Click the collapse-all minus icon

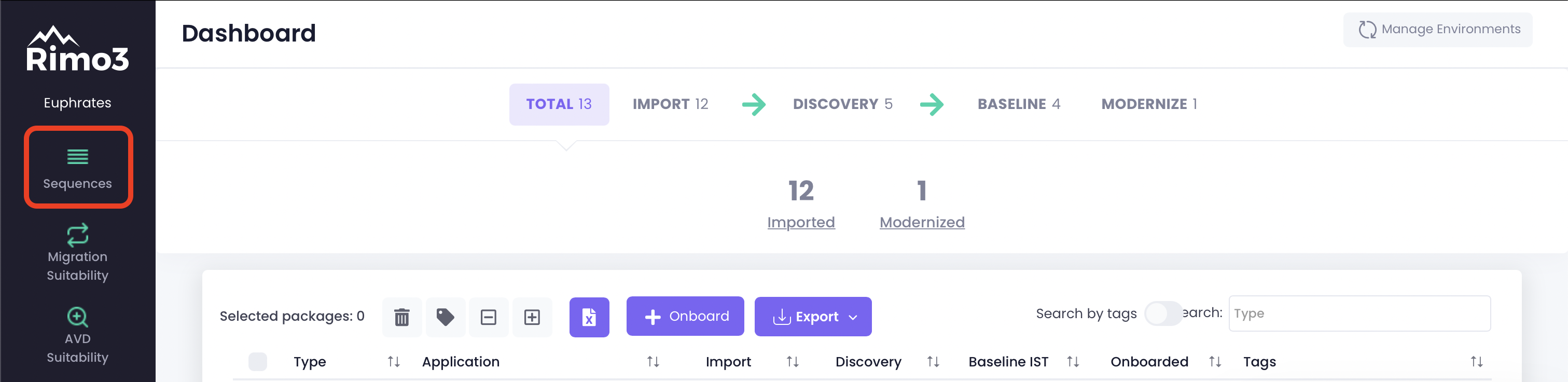pos(488,318)
